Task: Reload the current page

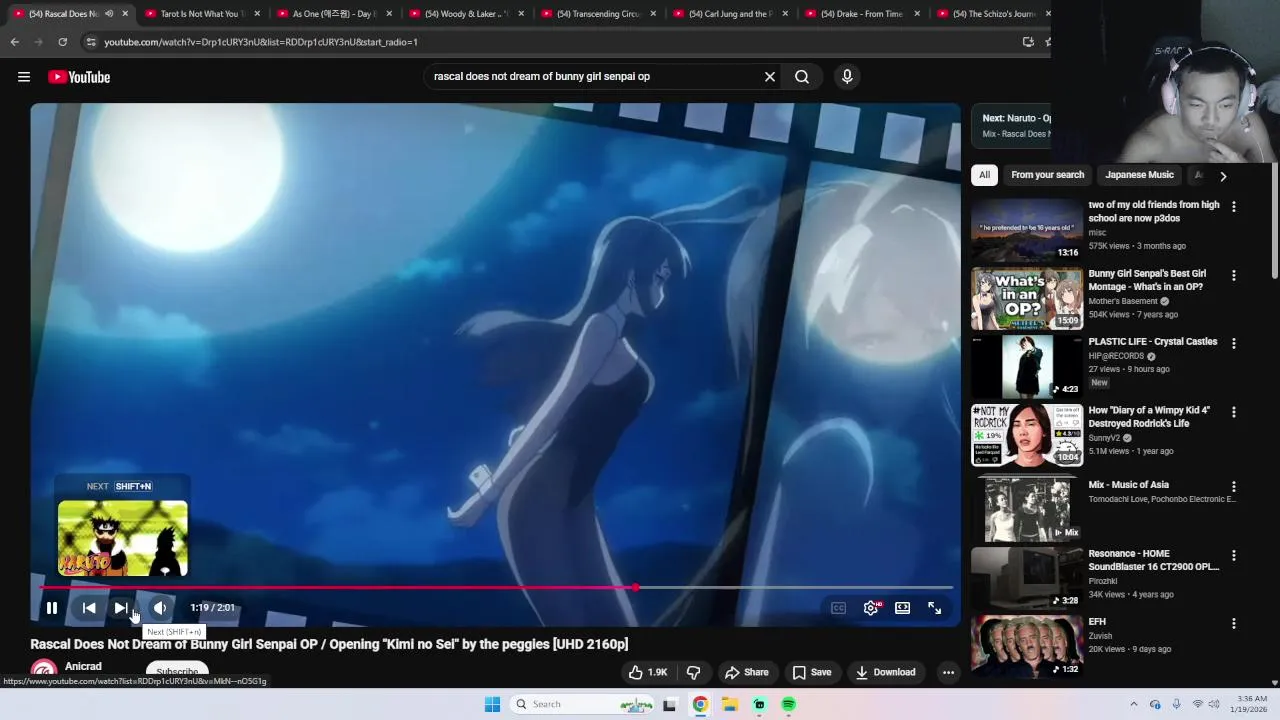Action: pyautogui.click(x=62, y=42)
